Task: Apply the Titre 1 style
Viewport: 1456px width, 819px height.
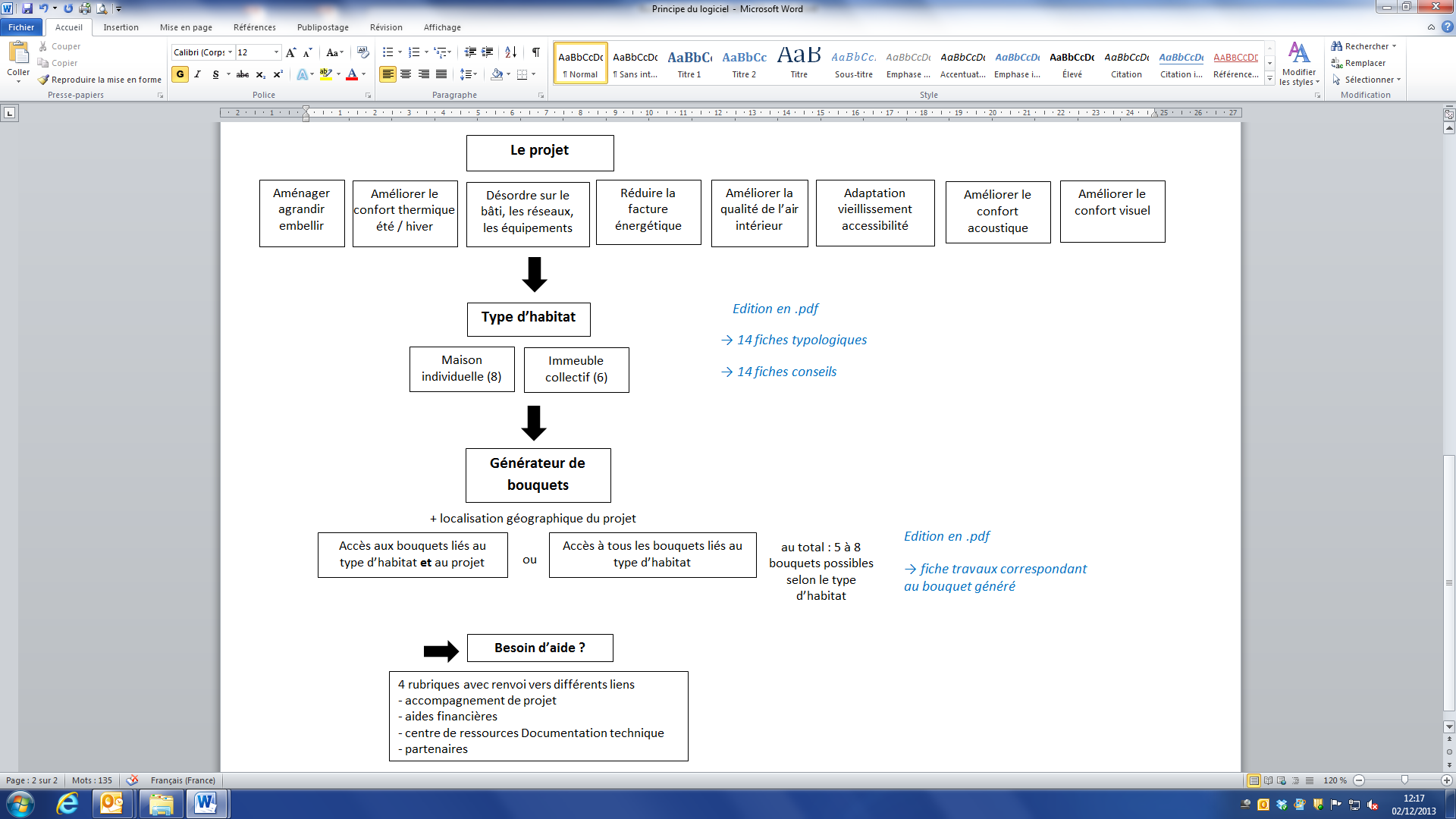Action: click(x=689, y=63)
